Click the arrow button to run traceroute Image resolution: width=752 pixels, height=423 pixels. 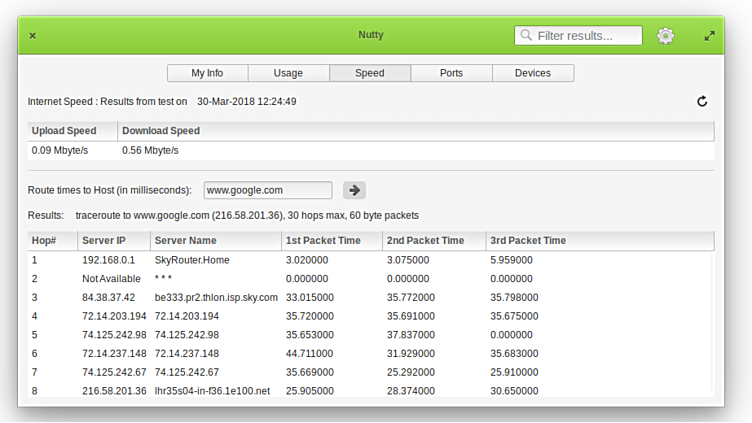coord(354,190)
